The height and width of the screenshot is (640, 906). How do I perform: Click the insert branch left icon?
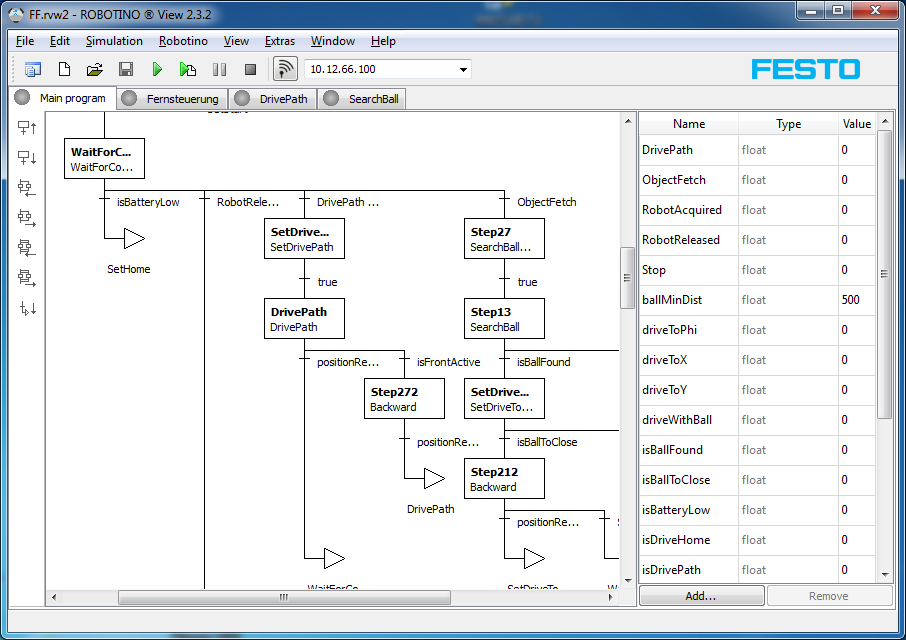tap(27, 187)
